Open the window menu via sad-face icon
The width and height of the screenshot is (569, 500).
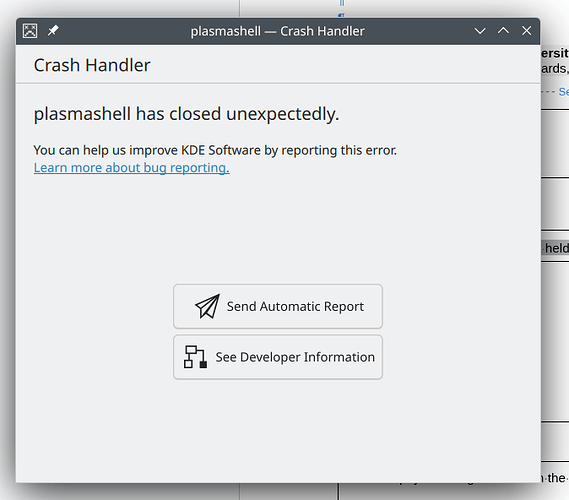[x=30, y=31]
